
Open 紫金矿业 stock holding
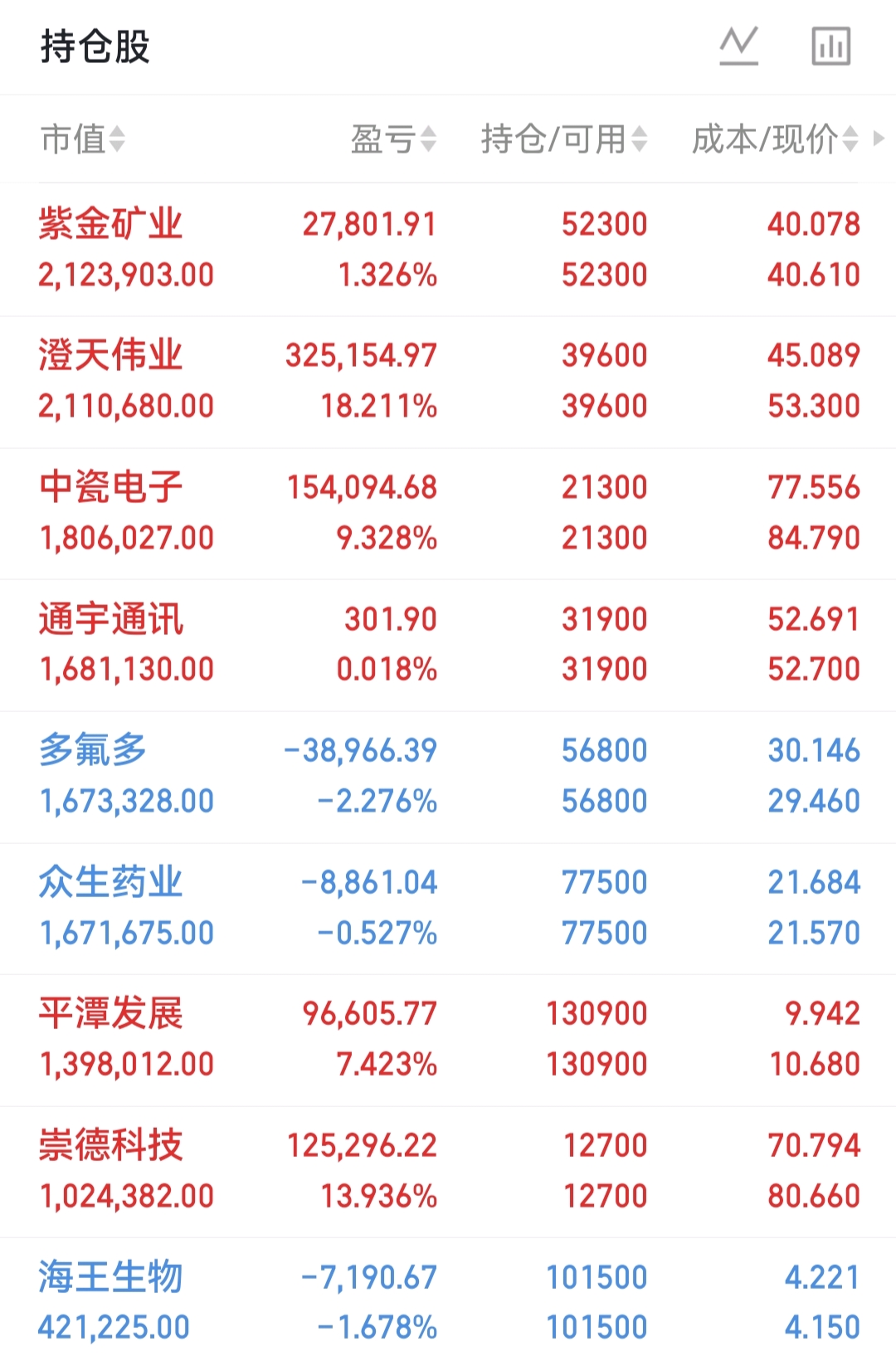(x=110, y=225)
